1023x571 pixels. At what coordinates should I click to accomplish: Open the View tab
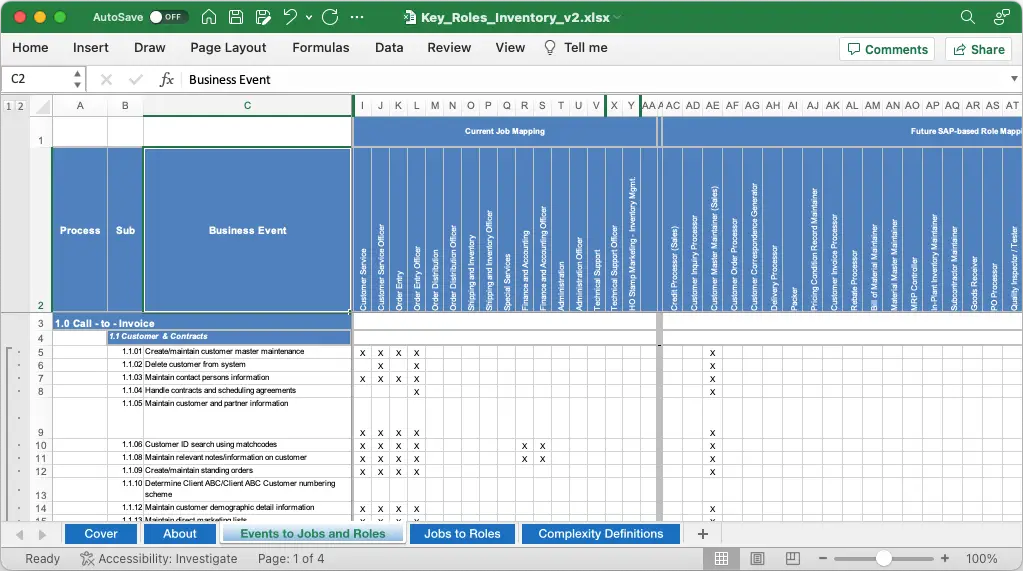tap(510, 48)
